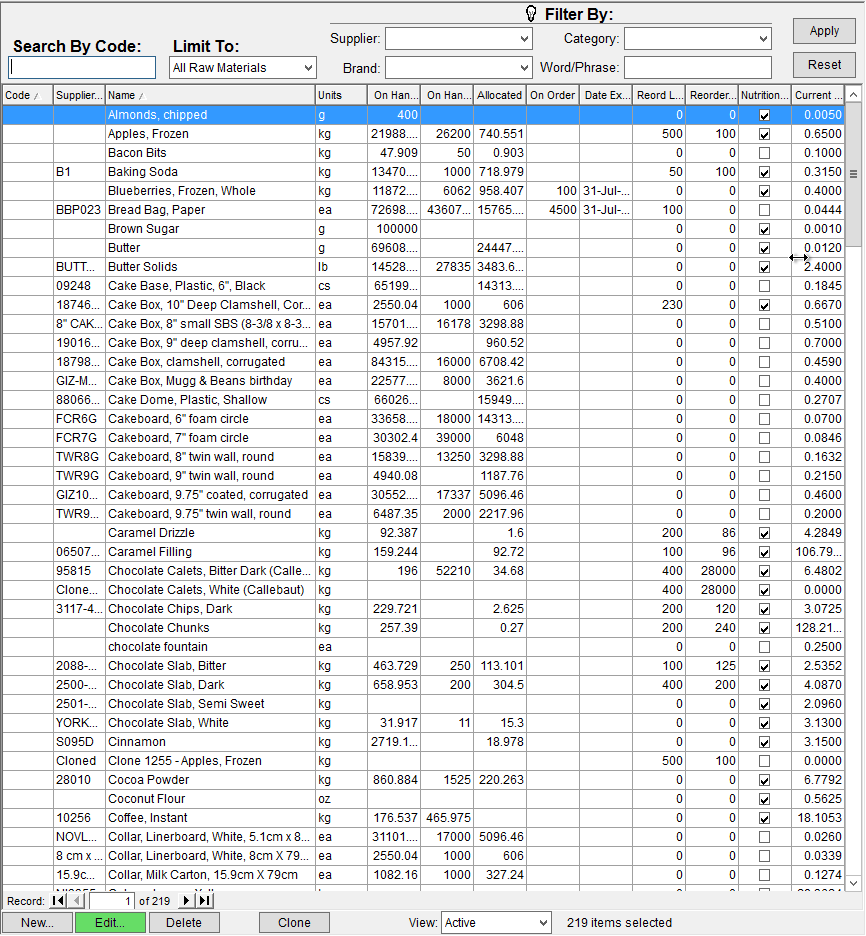
Task: Jump to last record navigation arrow
Action: [x=204, y=901]
